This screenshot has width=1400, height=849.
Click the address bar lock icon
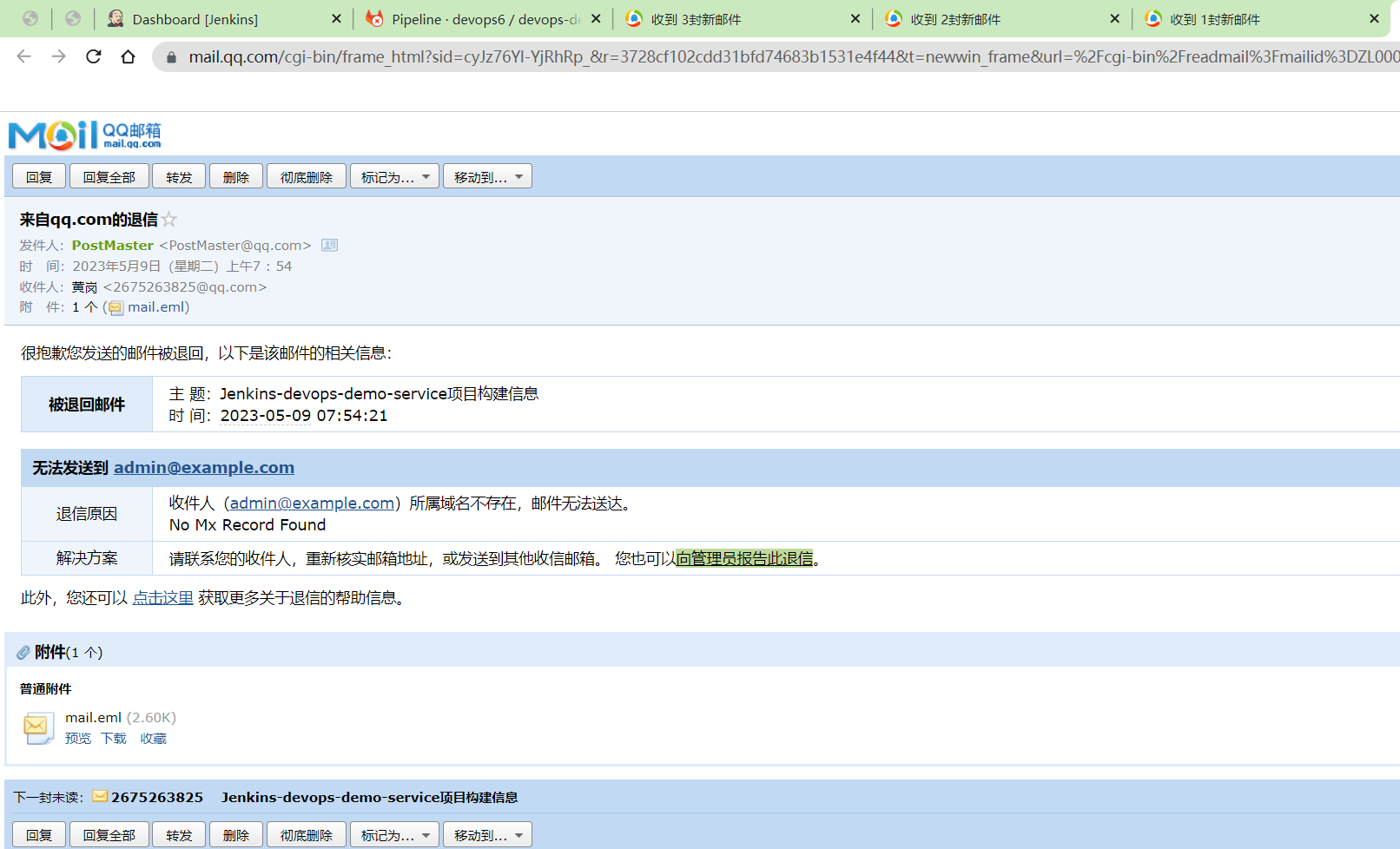click(x=171, y=57)
